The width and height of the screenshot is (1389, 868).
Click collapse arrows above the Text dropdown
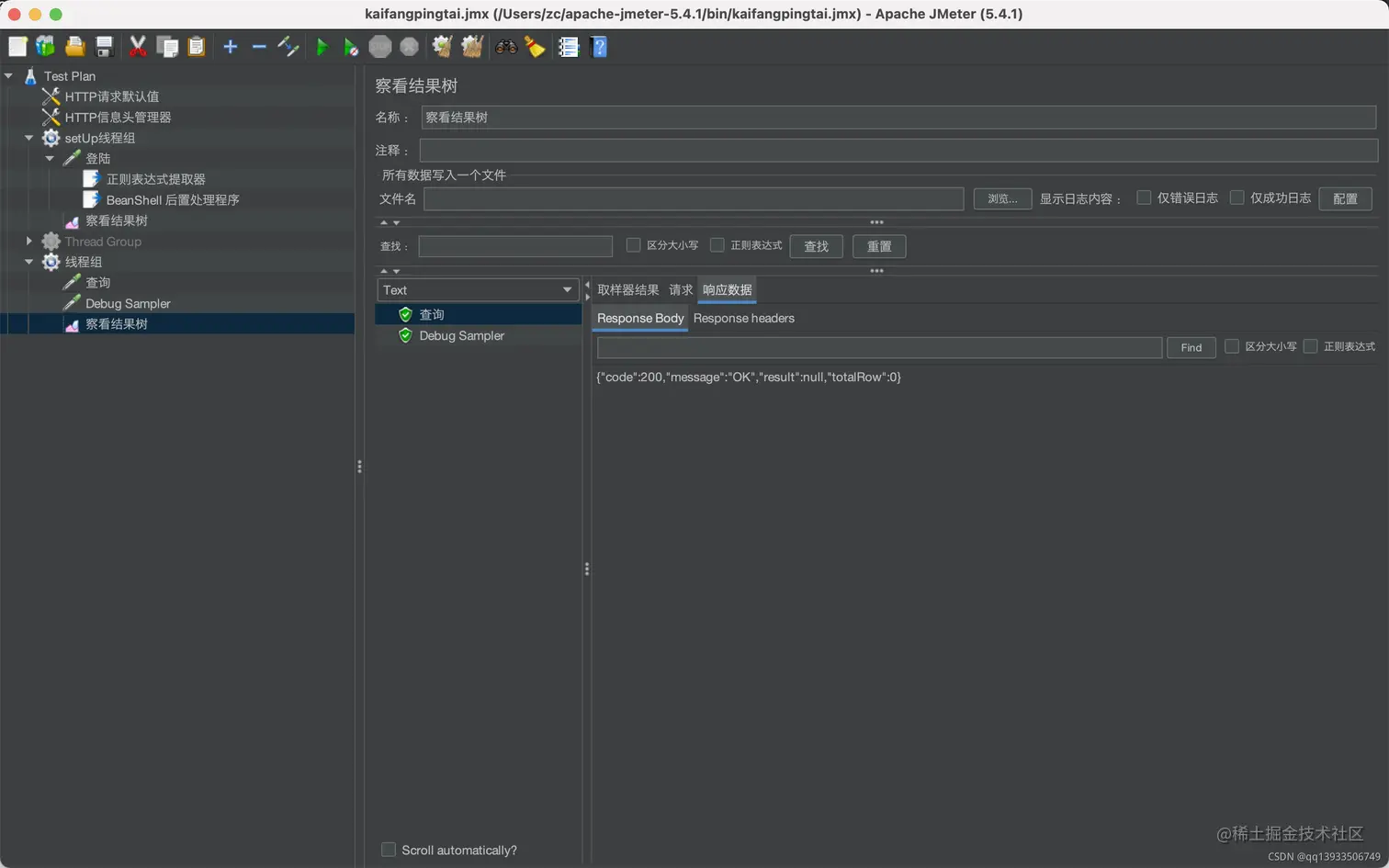tap(390, 271)
